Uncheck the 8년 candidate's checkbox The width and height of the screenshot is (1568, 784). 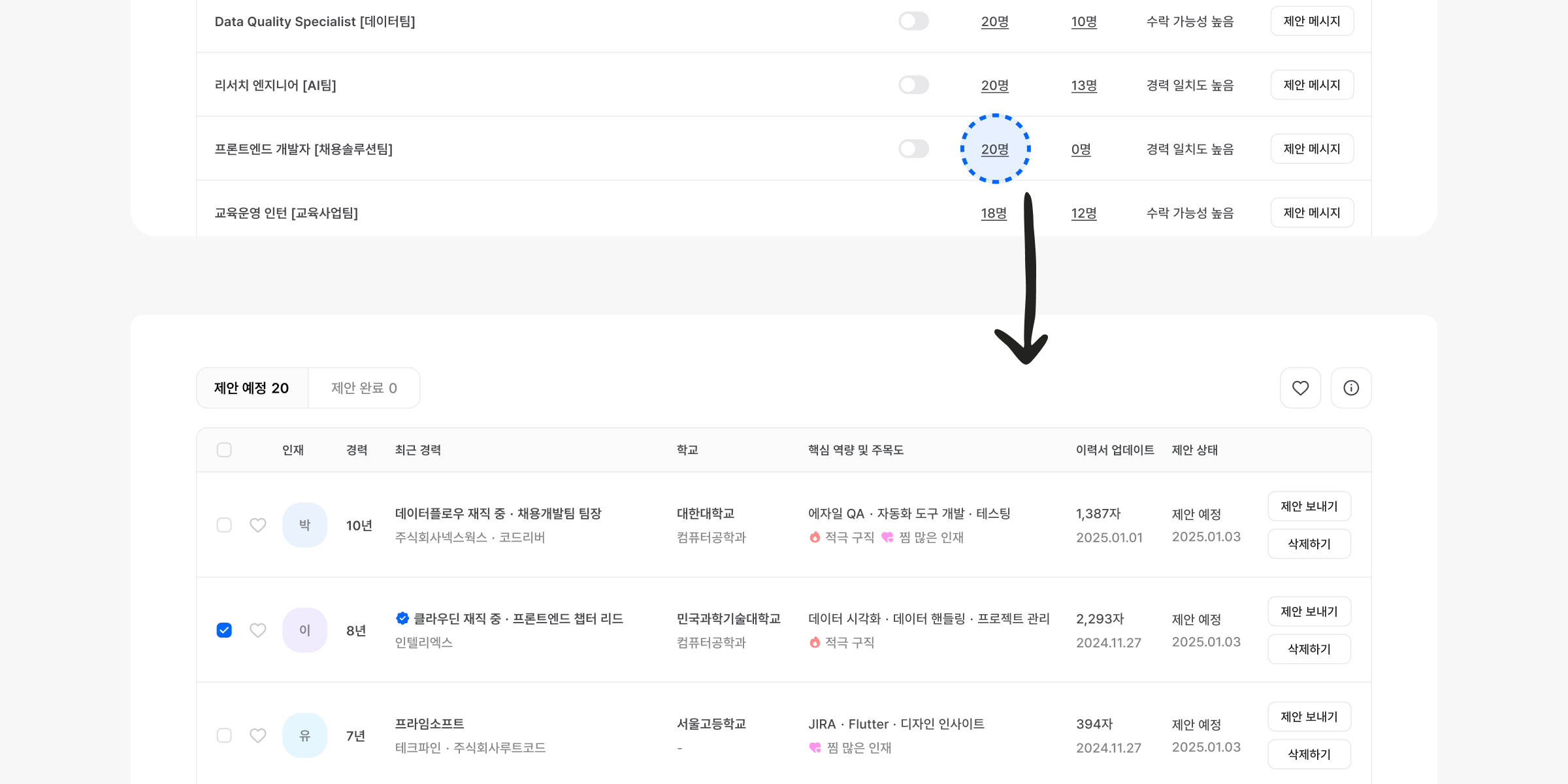(x=224, y=630)
